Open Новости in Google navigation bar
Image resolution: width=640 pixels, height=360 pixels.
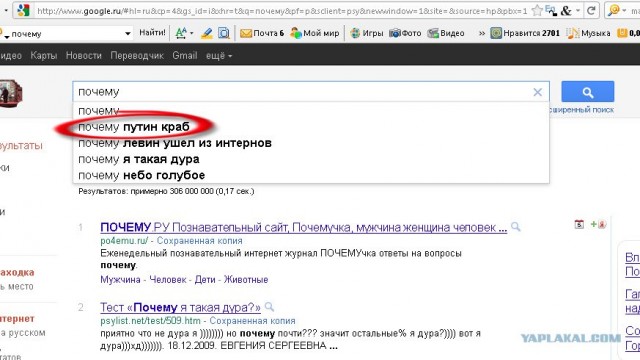coord(84,56)
